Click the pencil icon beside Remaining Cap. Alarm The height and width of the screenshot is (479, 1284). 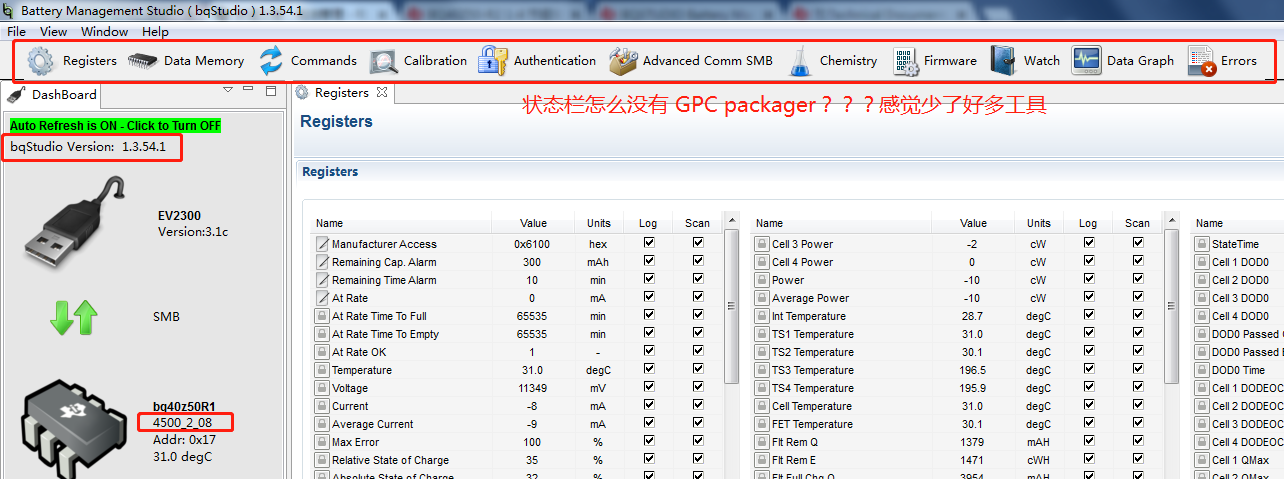[x=322, y=261]
